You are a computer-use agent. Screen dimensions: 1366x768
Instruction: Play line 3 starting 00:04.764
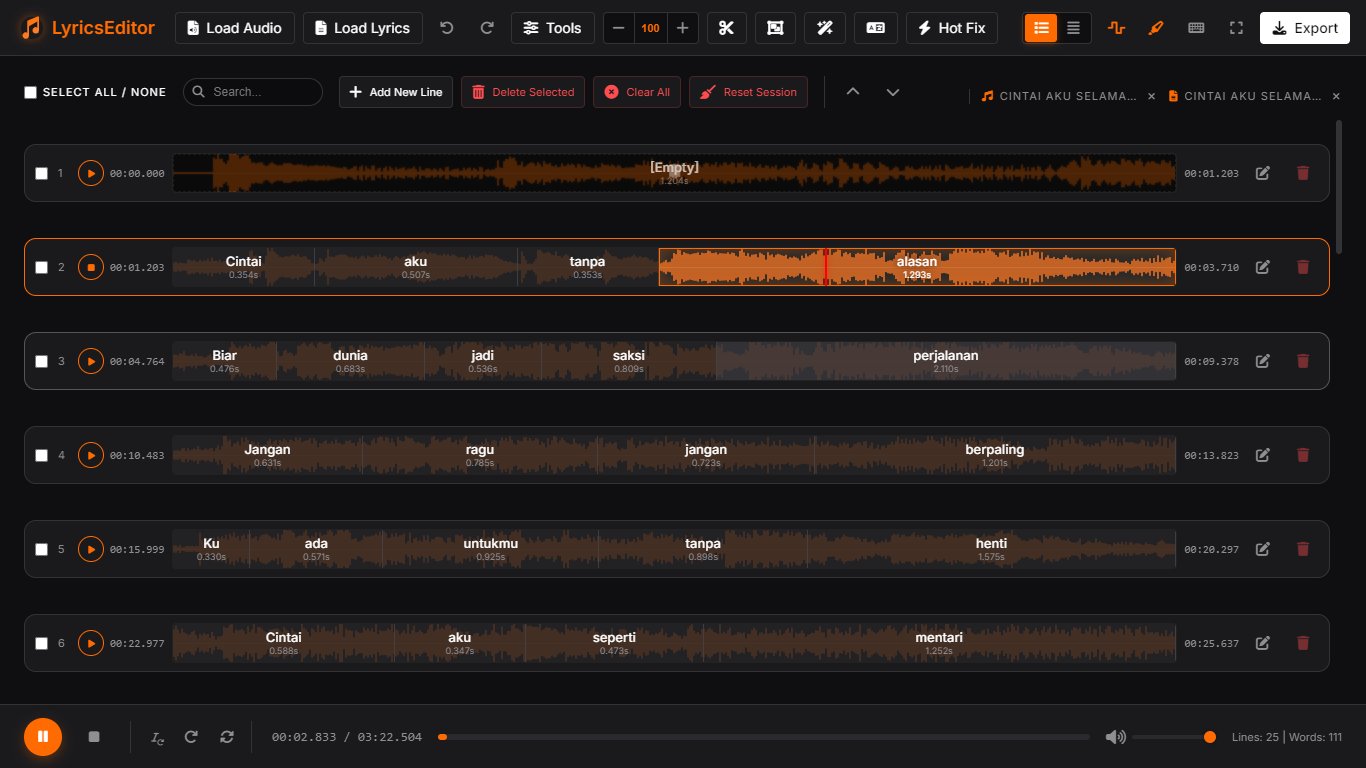91,361
